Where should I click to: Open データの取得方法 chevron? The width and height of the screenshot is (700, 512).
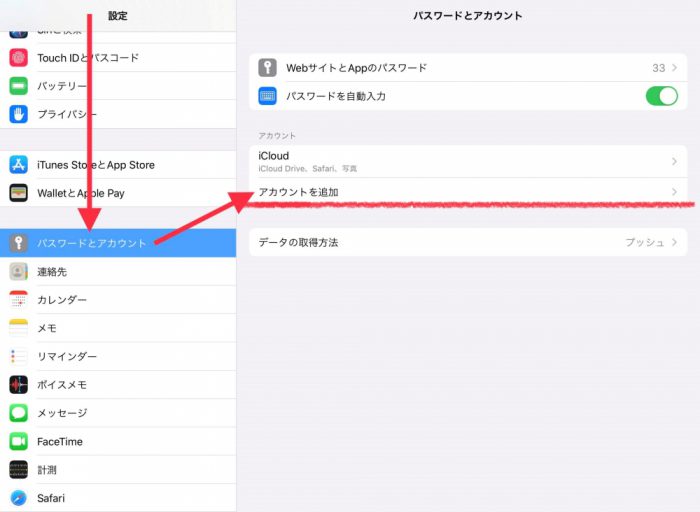tap(674, 242)
